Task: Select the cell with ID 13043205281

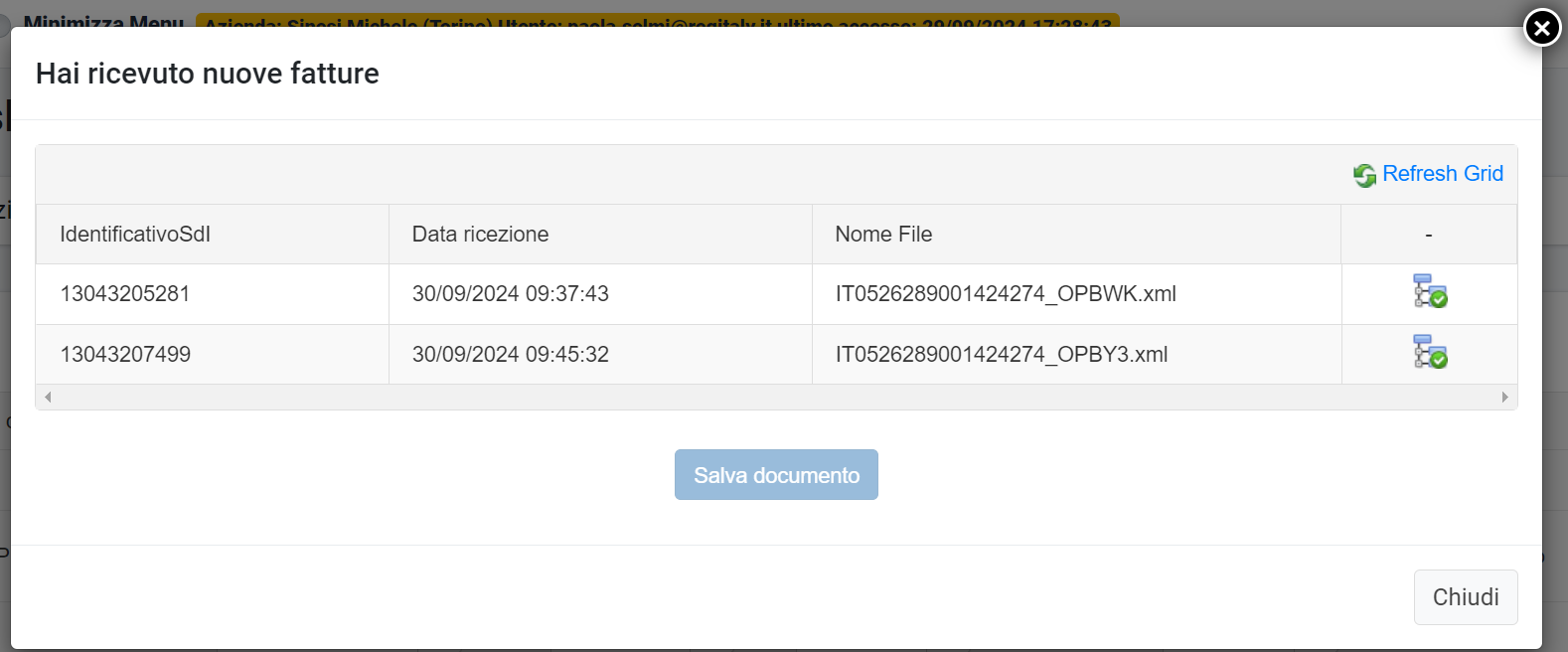Action: 125,294
